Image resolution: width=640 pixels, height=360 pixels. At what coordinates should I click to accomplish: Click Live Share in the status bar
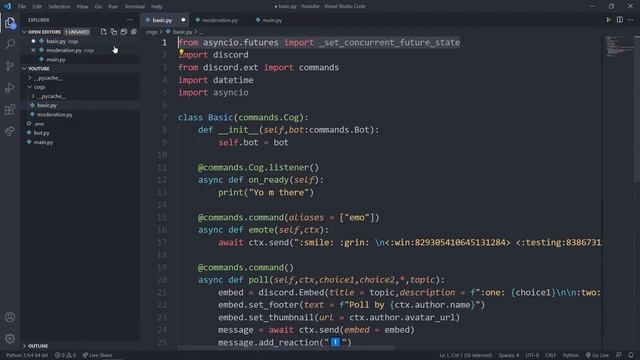[97, 355]
